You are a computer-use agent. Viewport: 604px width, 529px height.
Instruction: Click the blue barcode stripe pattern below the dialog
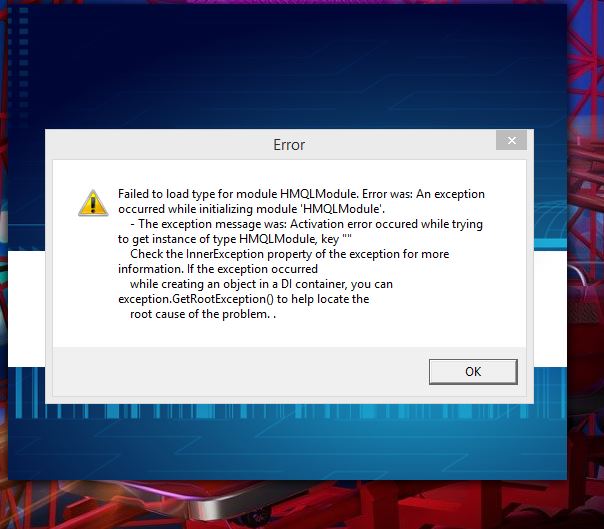[287, 411]
